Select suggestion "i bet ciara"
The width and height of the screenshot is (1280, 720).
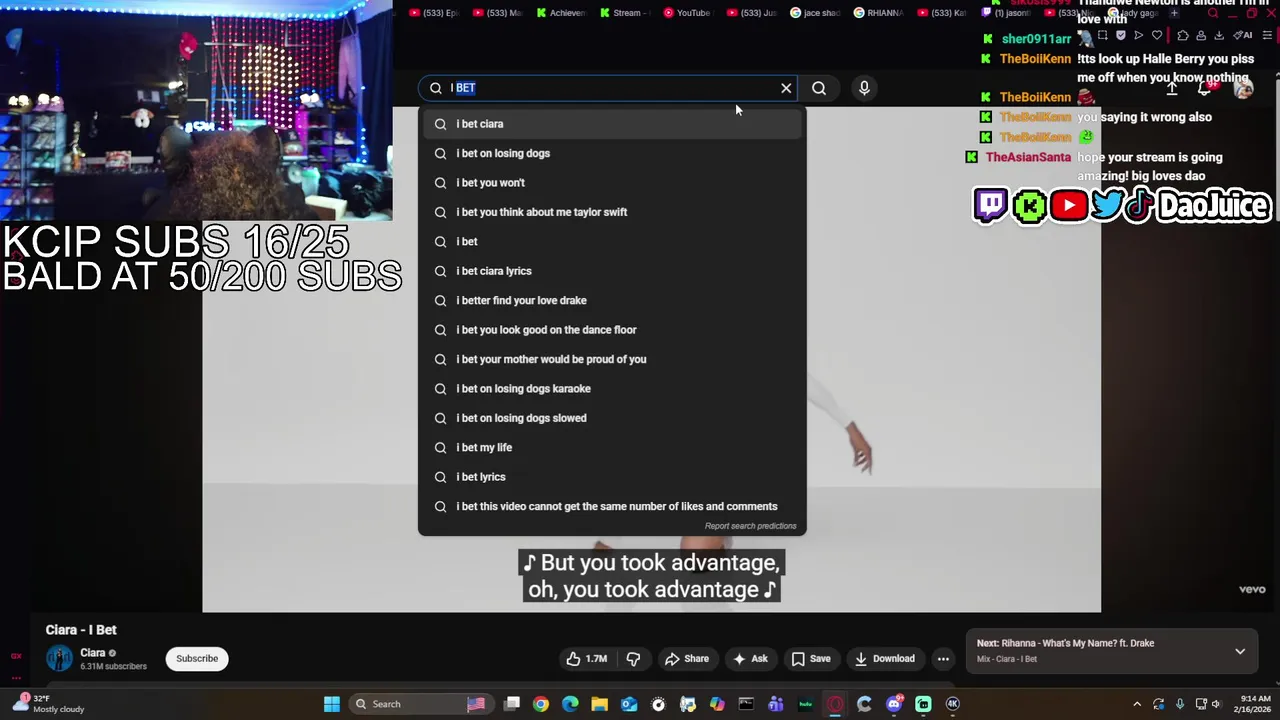[x=611, y=124]
